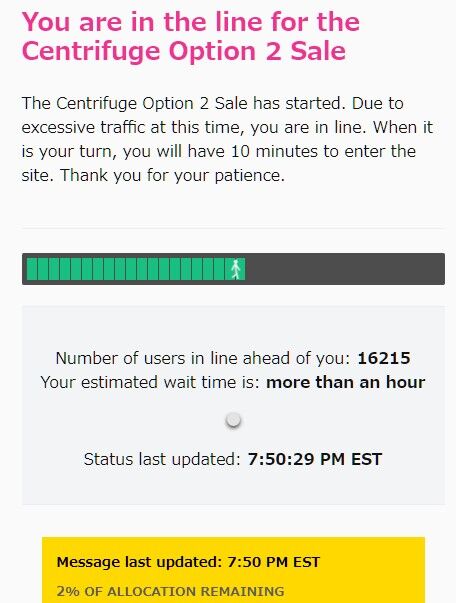Click the paragraph explaining excessive traffic
Screen dimensions: 456x603
tap(228, 139)
